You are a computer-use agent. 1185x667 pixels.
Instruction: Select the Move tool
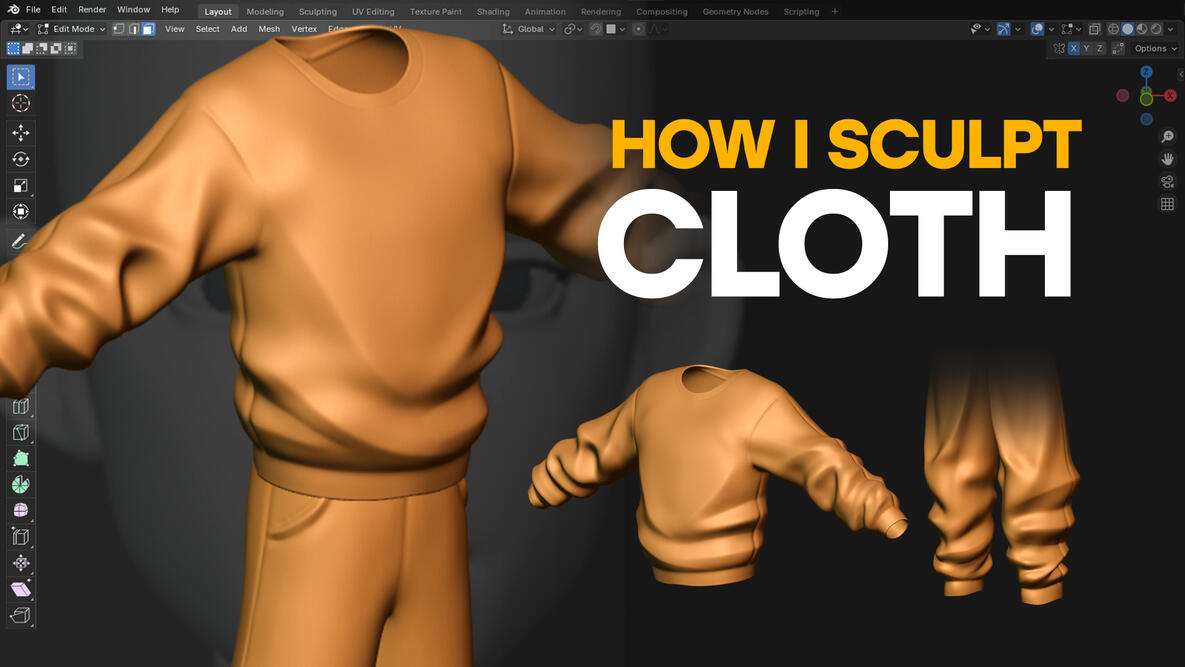pos(20,131)
